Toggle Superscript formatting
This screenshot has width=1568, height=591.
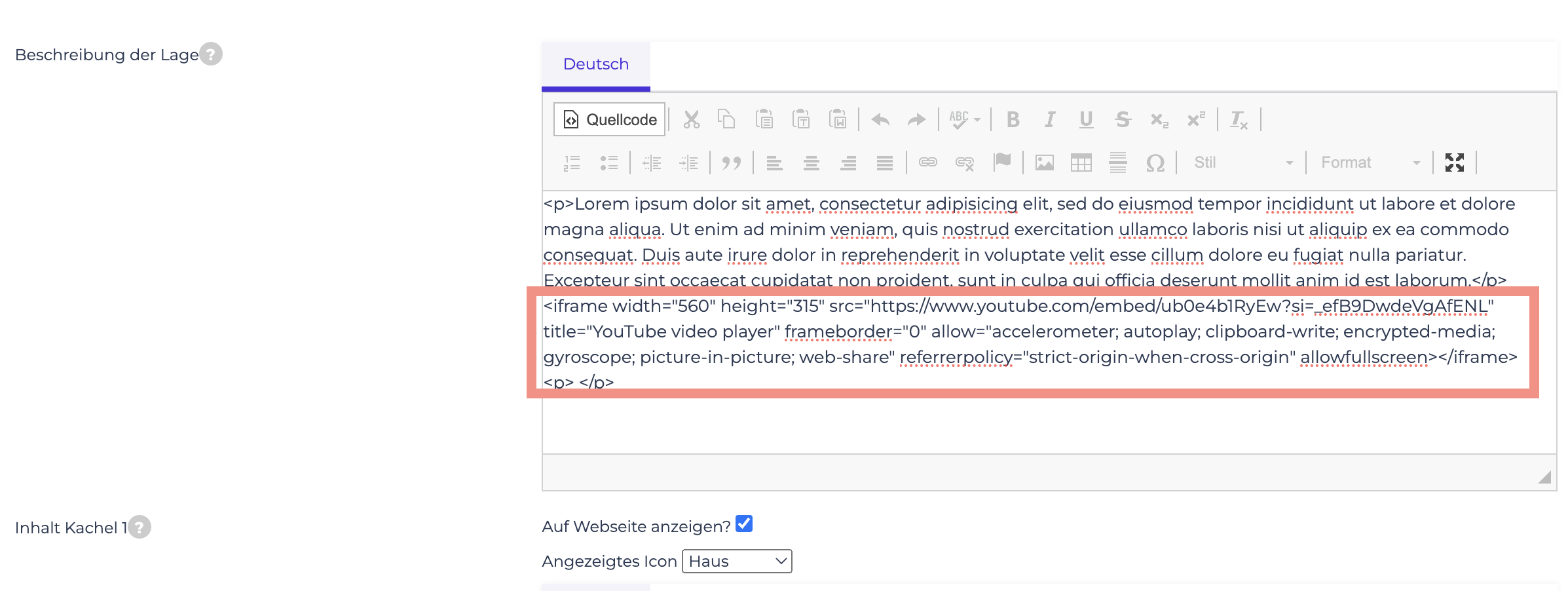[x=1196, y=119]
